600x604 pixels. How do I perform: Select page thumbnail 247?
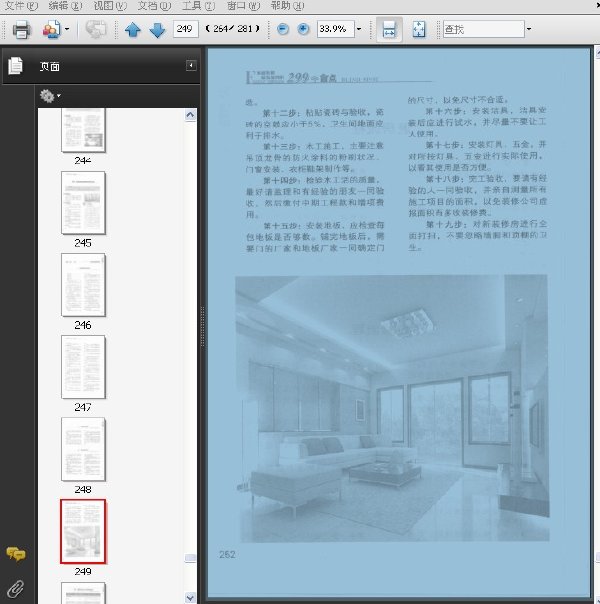coord(83,367)
